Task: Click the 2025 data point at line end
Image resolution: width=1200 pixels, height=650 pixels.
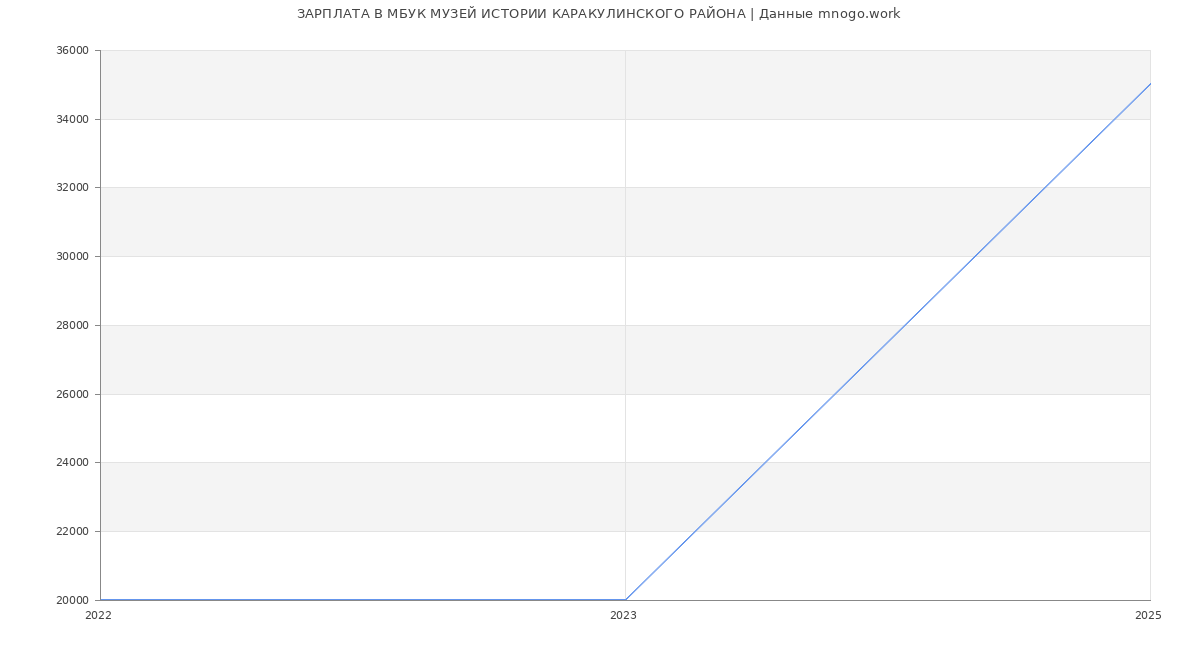Action: (1150, 84)
